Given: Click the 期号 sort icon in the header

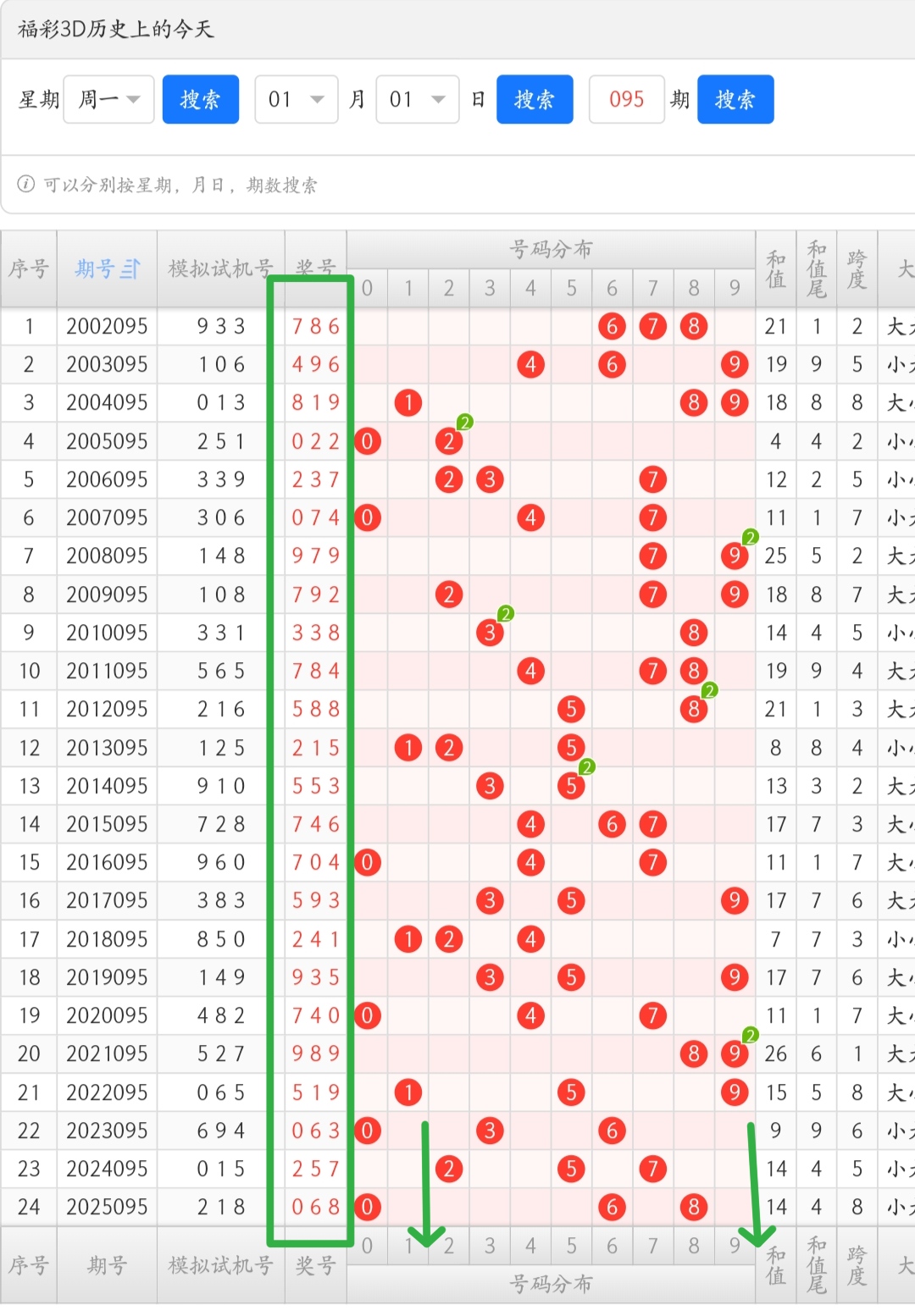Looking at the screenshot, I should (130, 269).
